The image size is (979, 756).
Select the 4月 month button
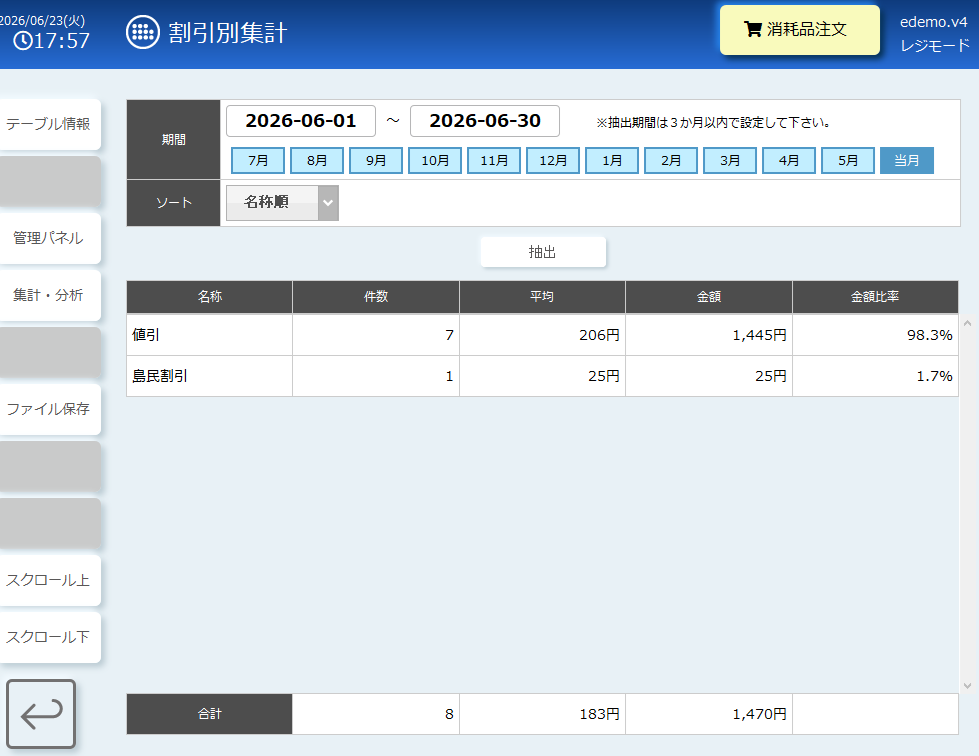pyautogui.click(x=789, y=160)
